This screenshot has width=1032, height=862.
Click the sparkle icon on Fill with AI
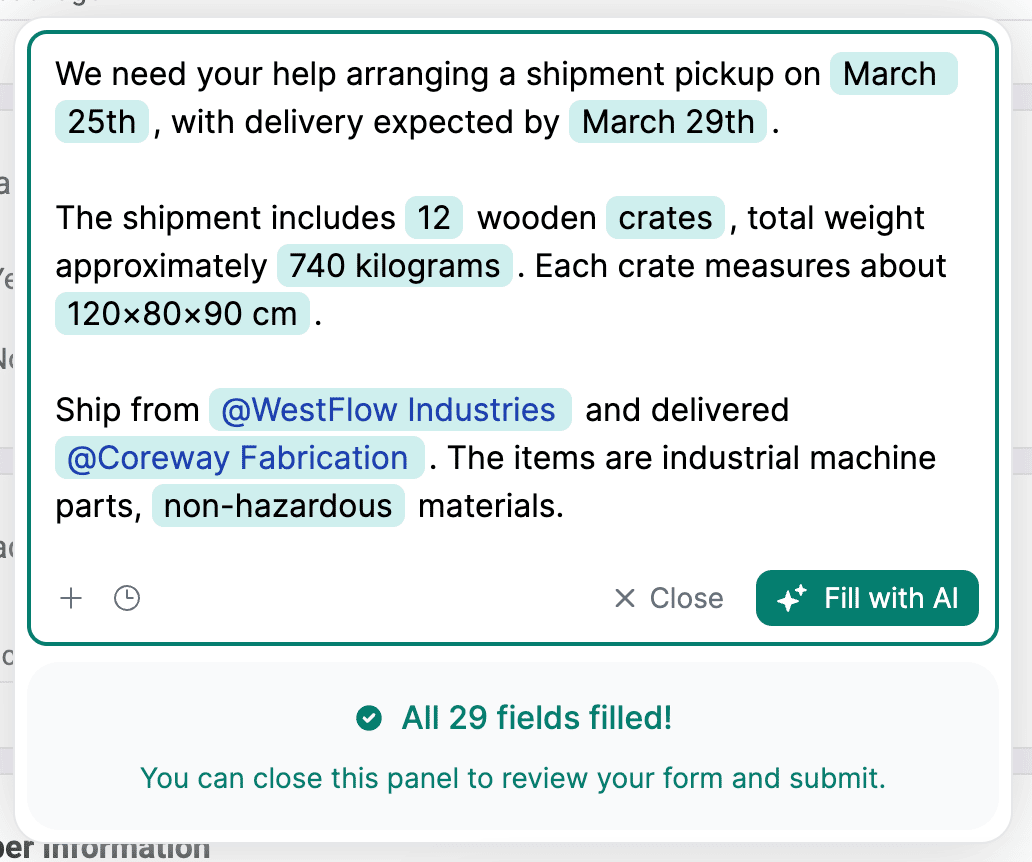(791, 598)
